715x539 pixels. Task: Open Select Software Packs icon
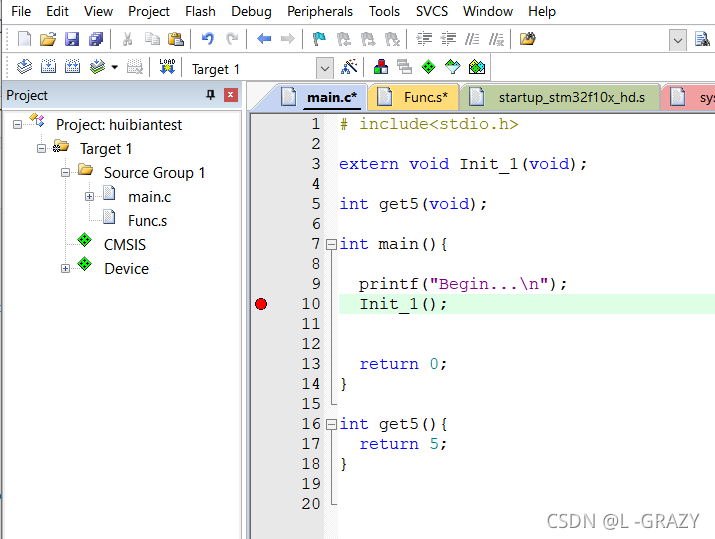(452, 67)
